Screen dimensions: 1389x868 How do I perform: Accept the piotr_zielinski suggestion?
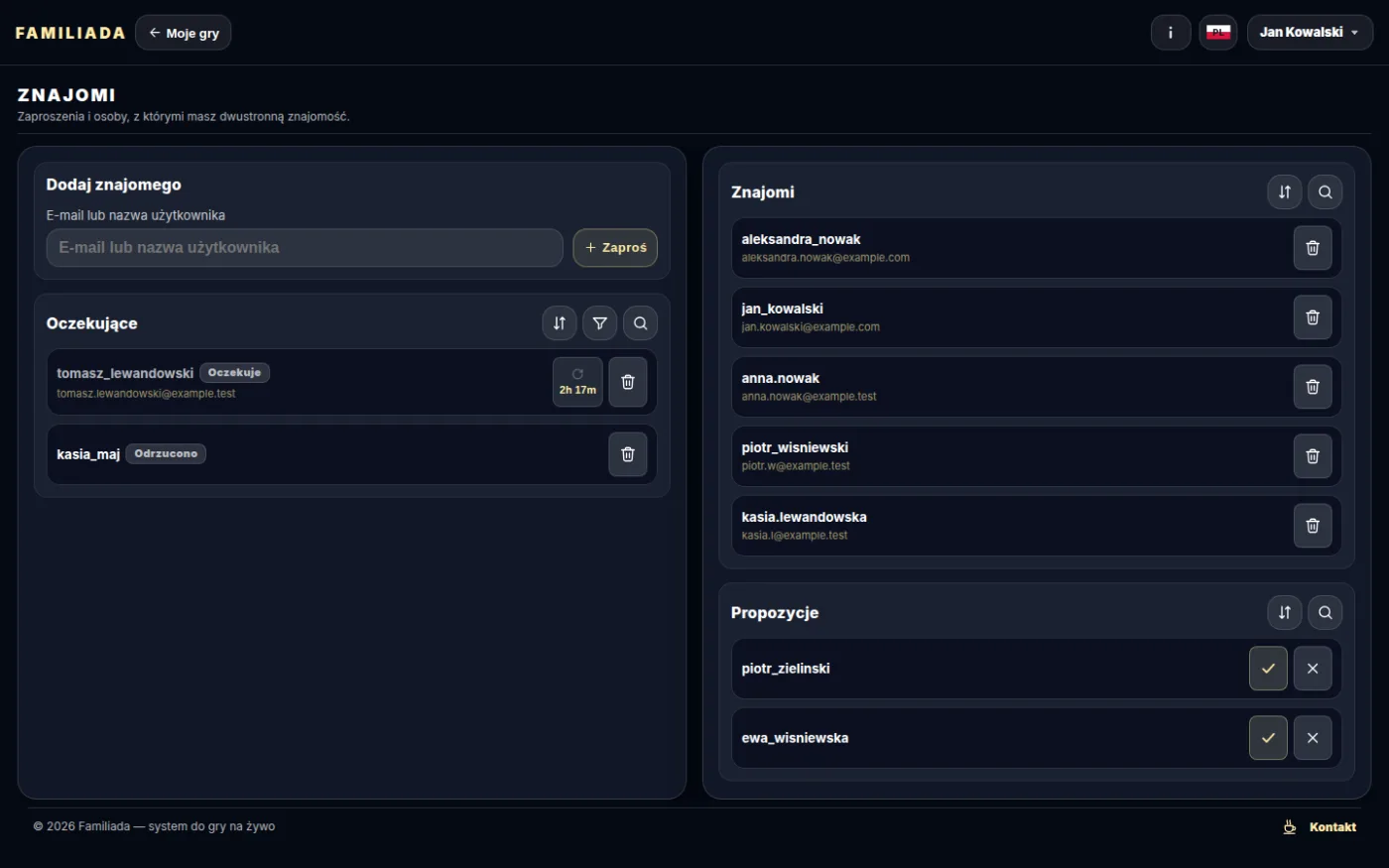[x=1268, y=669]
